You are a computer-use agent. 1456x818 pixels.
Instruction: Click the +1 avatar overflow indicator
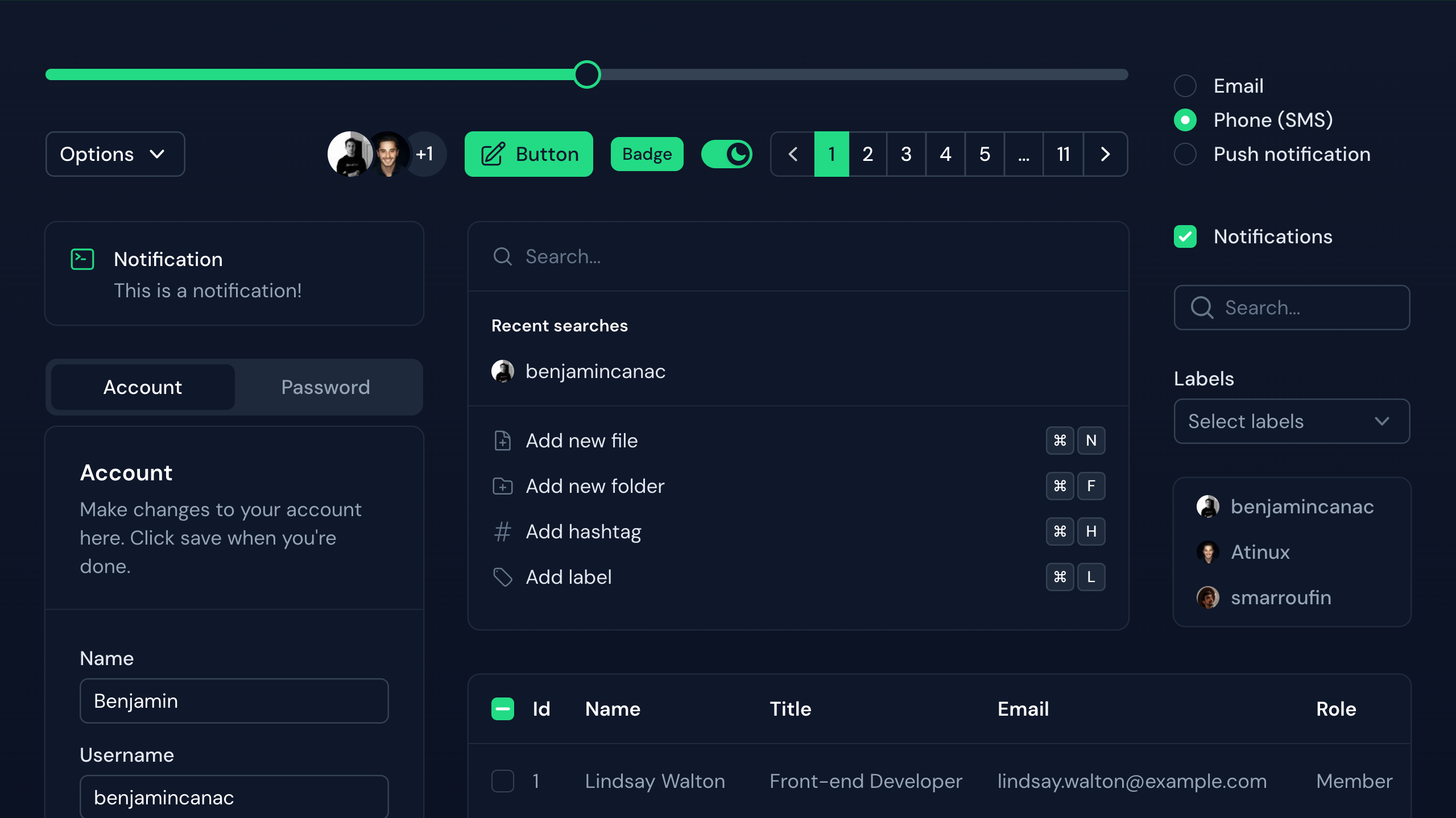pos(425,154)
